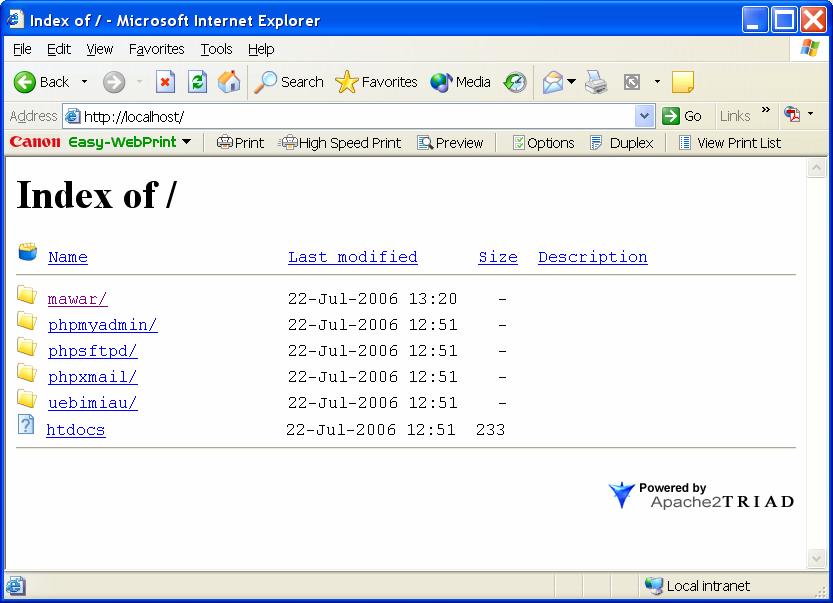Open the Canon Easy-WebPrint dropdown menu
This screenshot has height=603, width=833.
click(x=186, y=142)
